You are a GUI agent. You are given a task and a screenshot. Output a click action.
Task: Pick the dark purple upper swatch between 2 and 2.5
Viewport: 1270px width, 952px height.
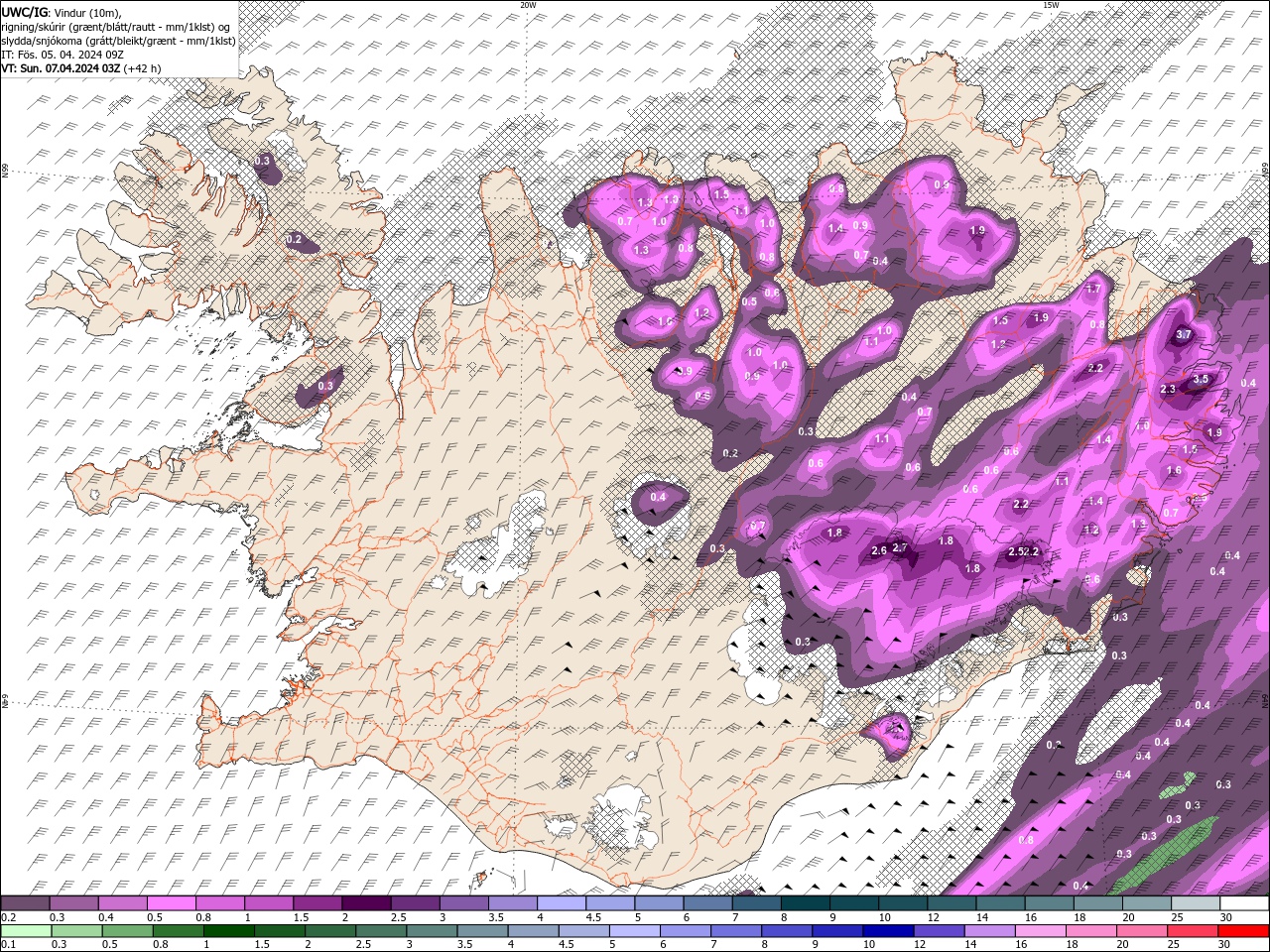pyautogui.click(x=365, y=903)
